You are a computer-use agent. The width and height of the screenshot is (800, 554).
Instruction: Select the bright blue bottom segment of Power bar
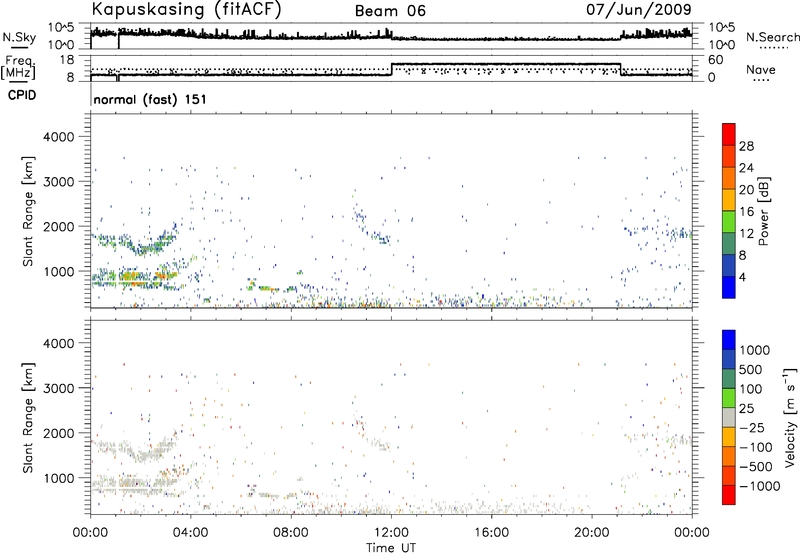tap(729, 287)
